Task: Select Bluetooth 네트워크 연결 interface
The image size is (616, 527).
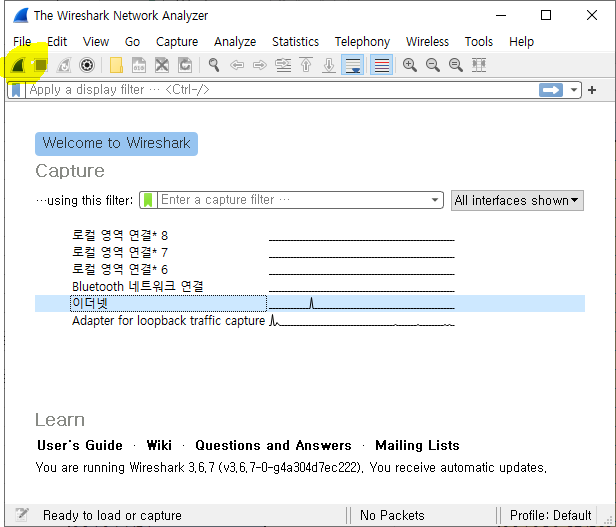Action: coord(138,286)
